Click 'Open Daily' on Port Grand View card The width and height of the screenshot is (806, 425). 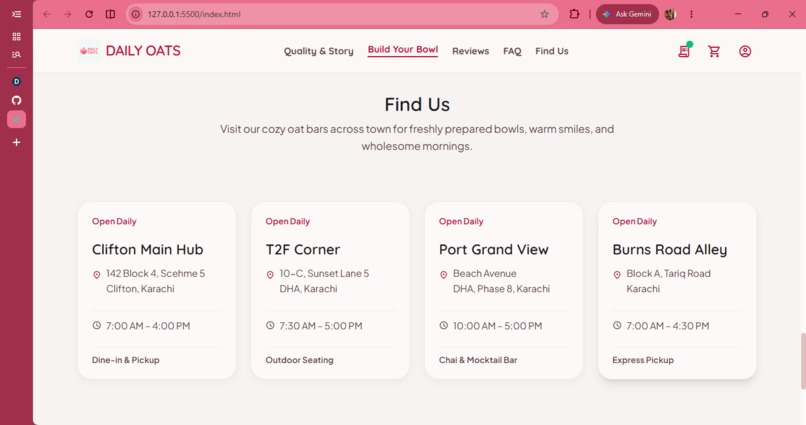click(461, 221)
